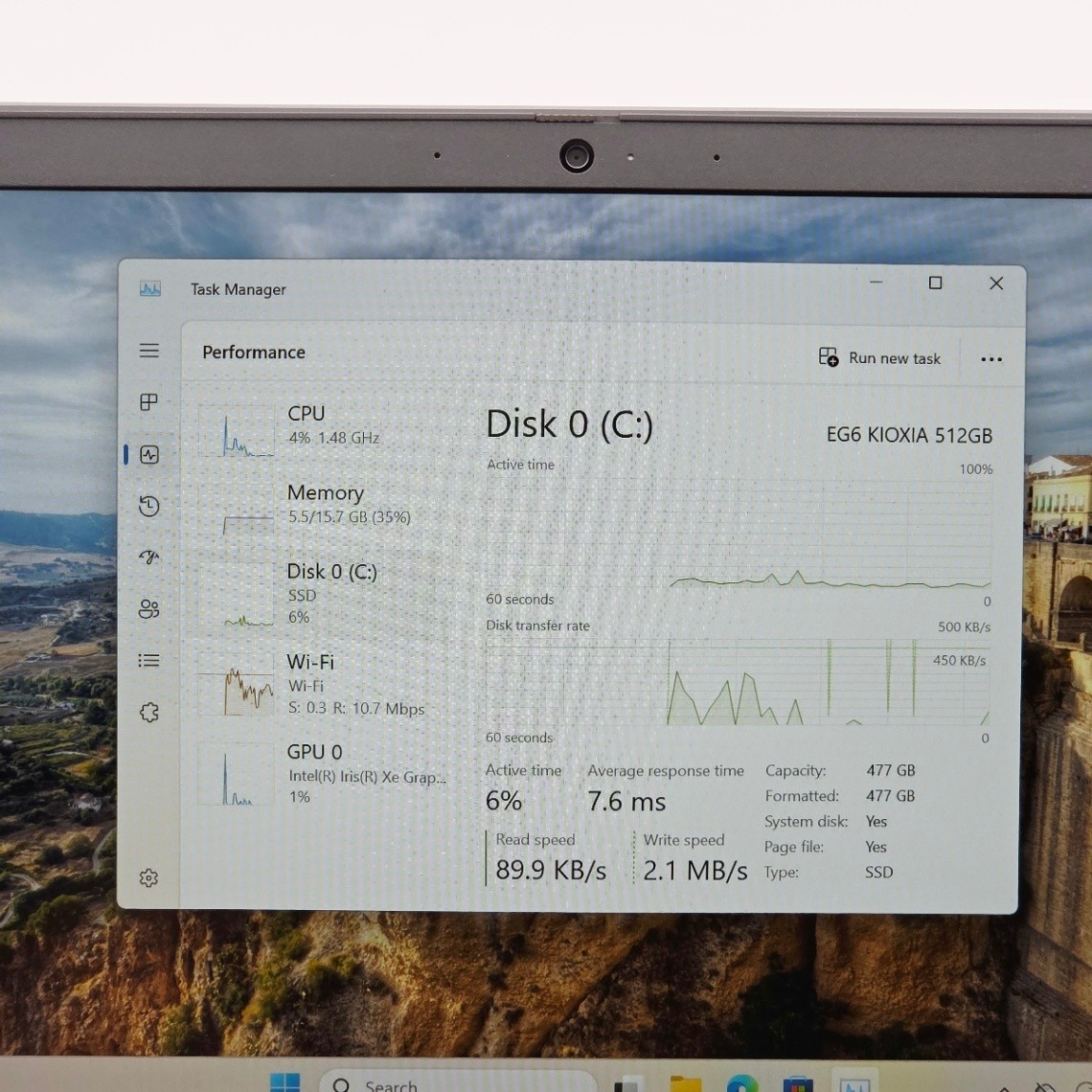
Task: Click the taskbar Search box
Action: pyautogui.click(x=460, y=1082)
